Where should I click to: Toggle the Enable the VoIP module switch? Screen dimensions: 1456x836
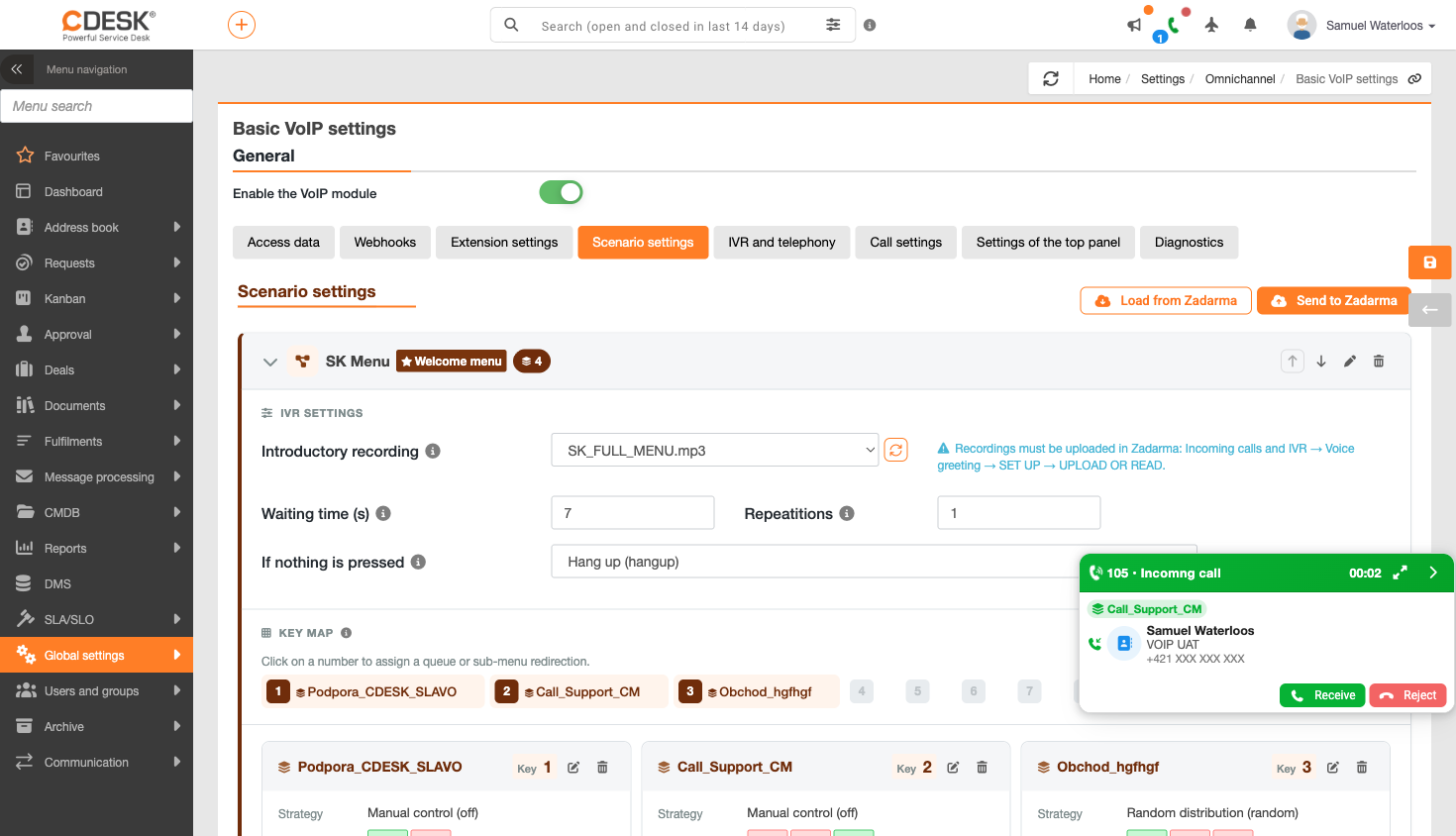[x=561, y=192]
